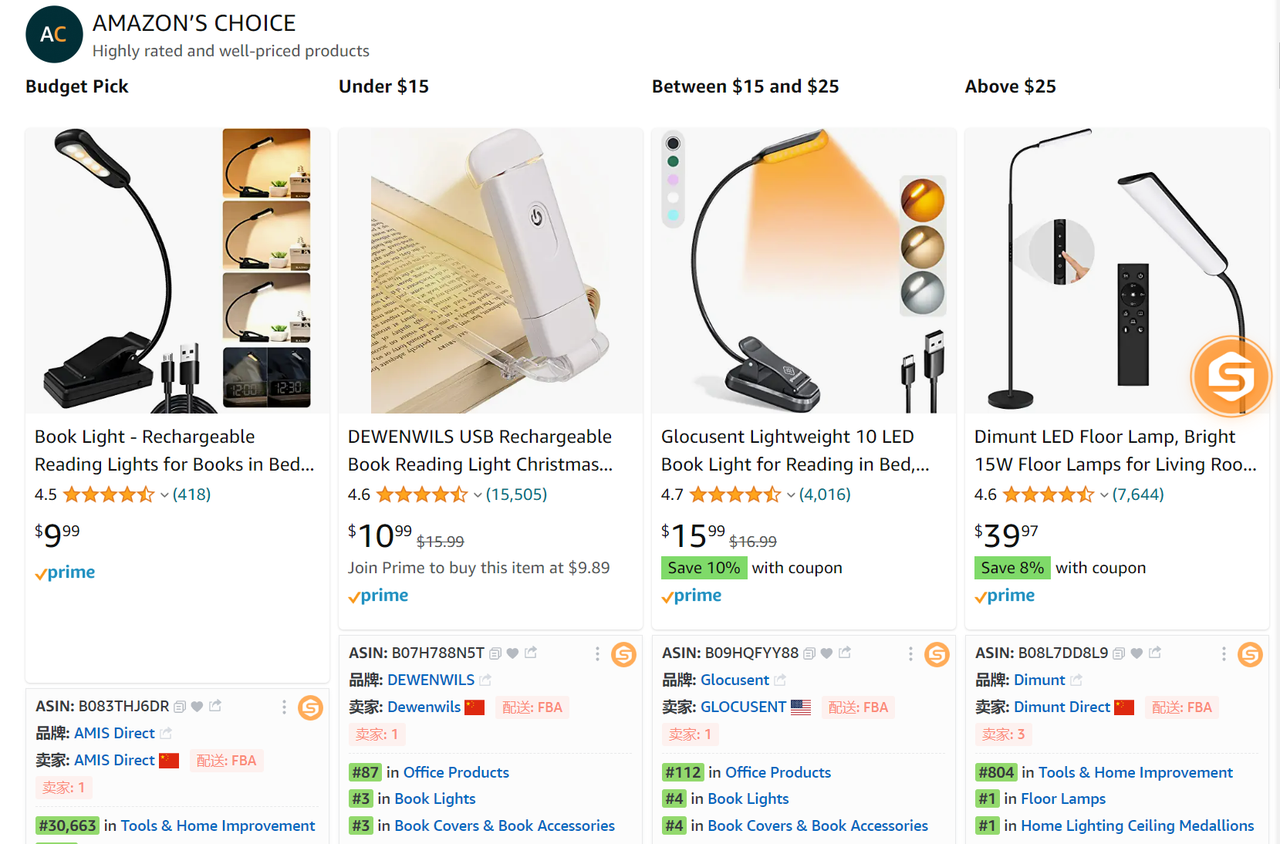
Task: Click share icon beside ASIN B09HQFYY88
Action: (x=845, y=653)
